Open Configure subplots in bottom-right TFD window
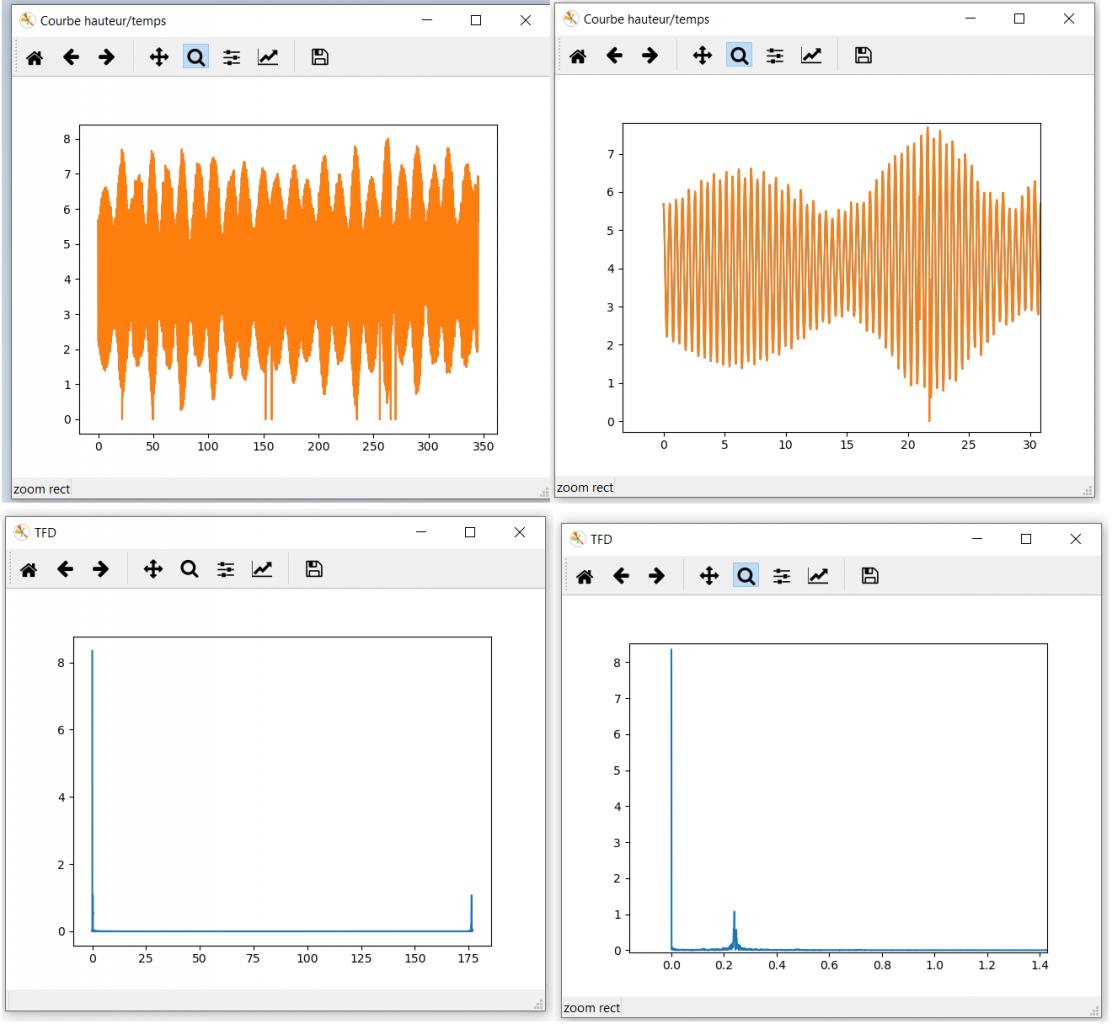This screenshot has height=1024, width=1112. click(782, 577)
